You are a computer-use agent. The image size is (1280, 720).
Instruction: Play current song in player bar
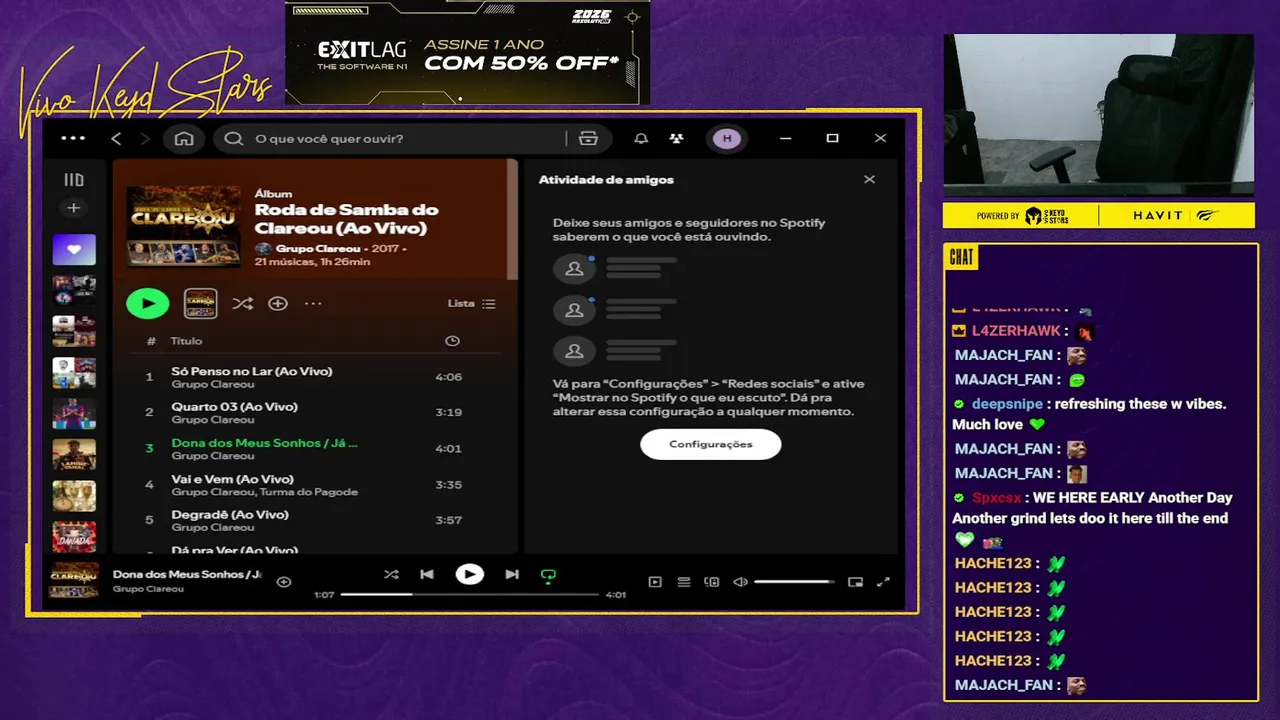pos(469,574)
